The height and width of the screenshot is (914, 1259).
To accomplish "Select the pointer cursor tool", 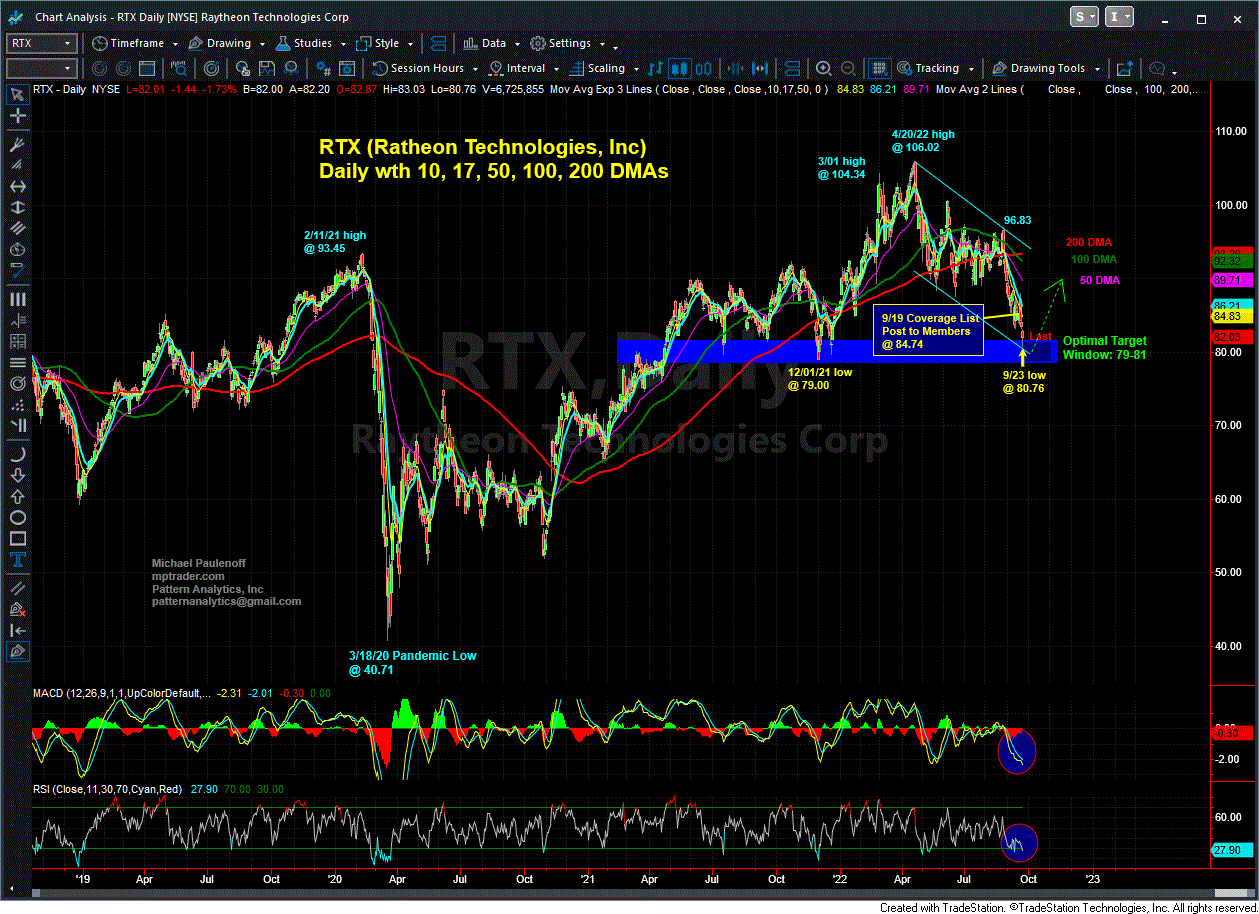I will tap(17, 95).
